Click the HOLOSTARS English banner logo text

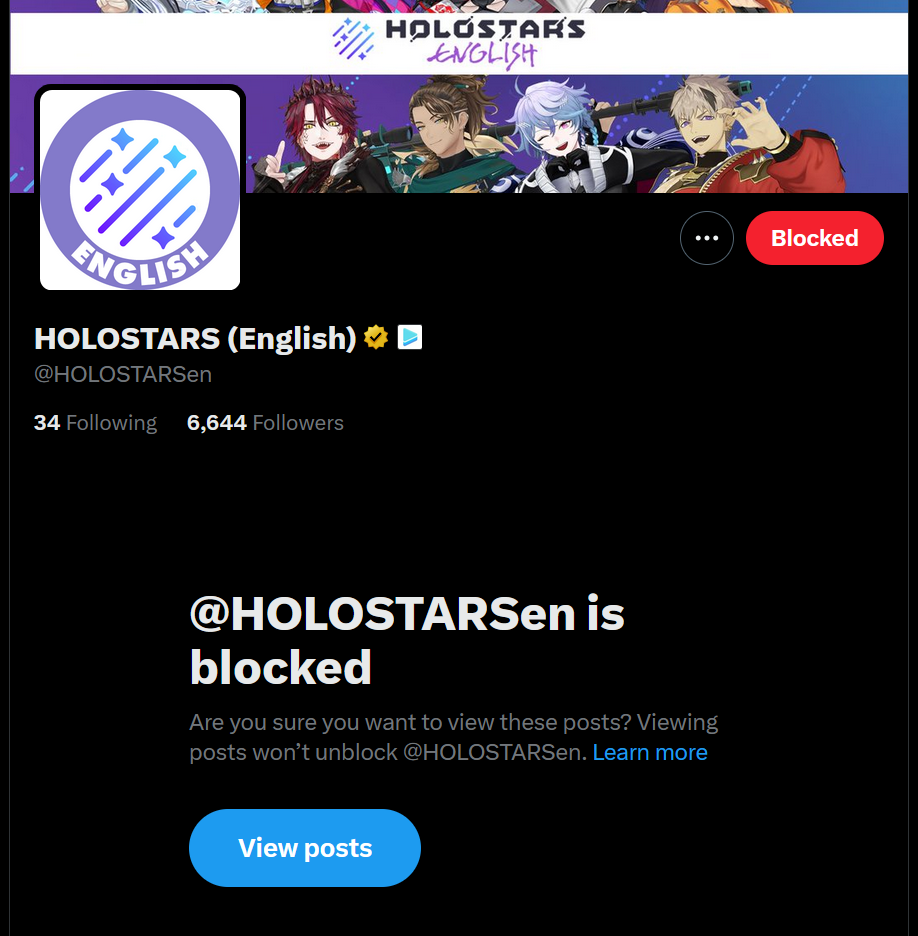485,43
